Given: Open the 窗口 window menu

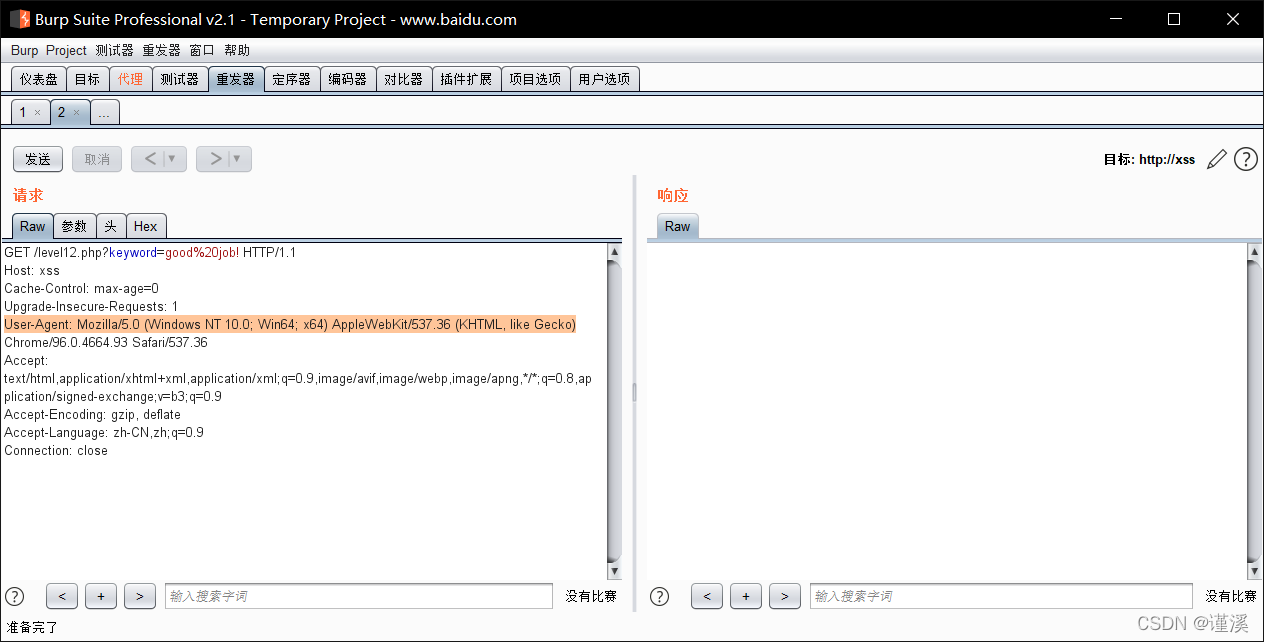Looking at the screenshot, I should 202,50.
